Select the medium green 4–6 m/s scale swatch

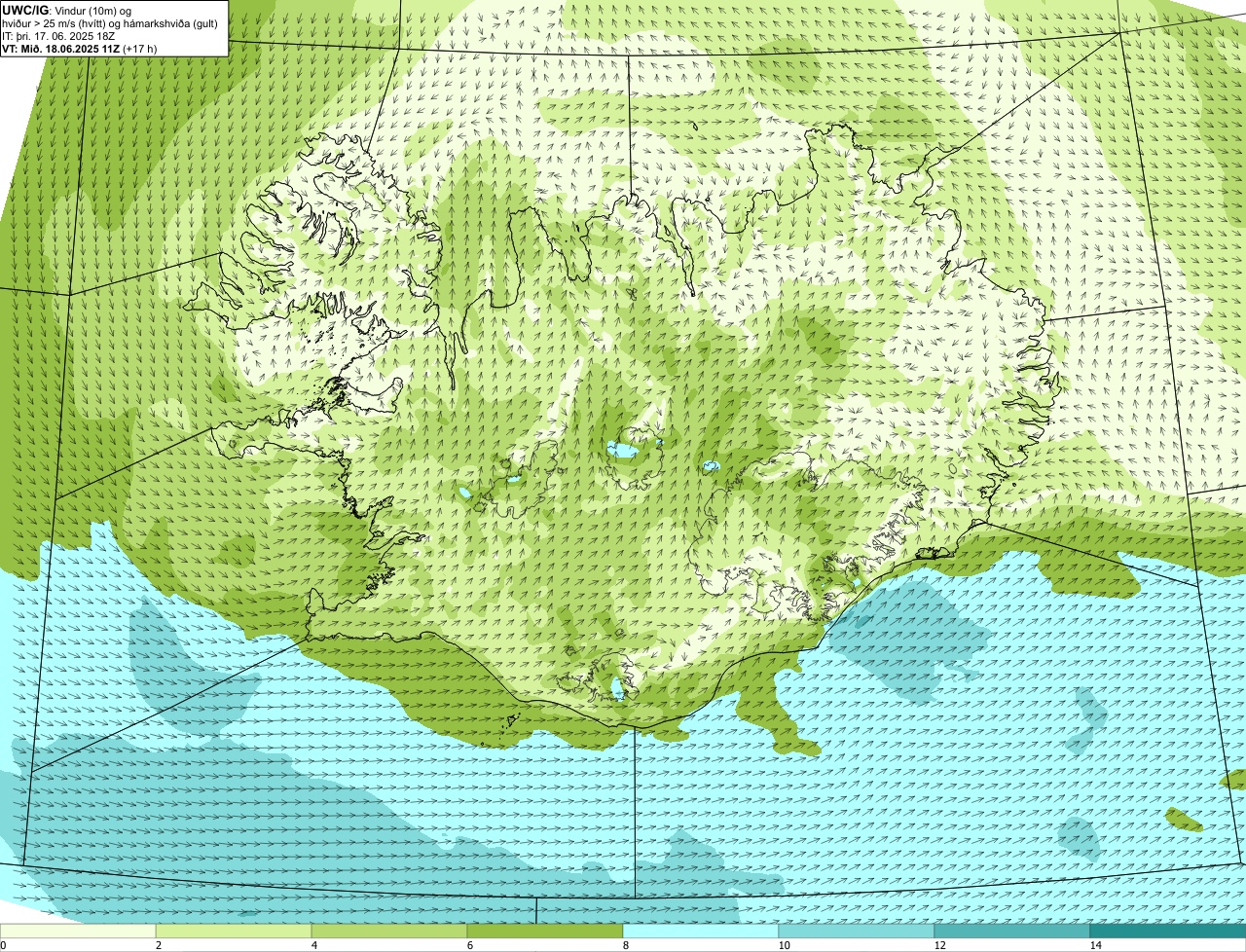[x=389, y=932]
